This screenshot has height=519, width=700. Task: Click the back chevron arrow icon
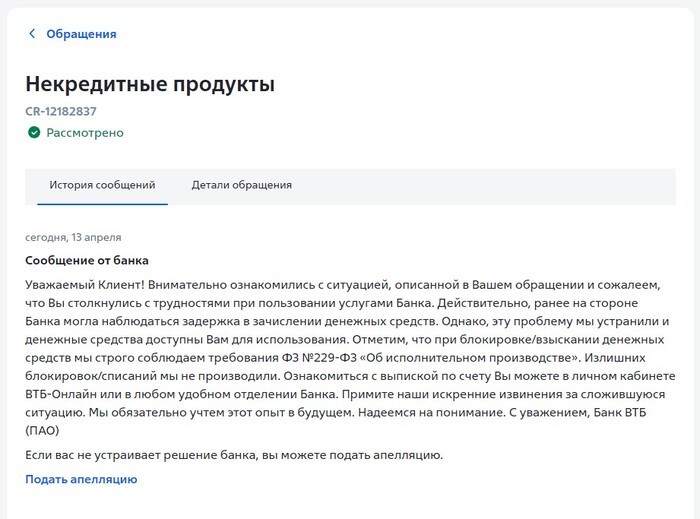point(32,34)
